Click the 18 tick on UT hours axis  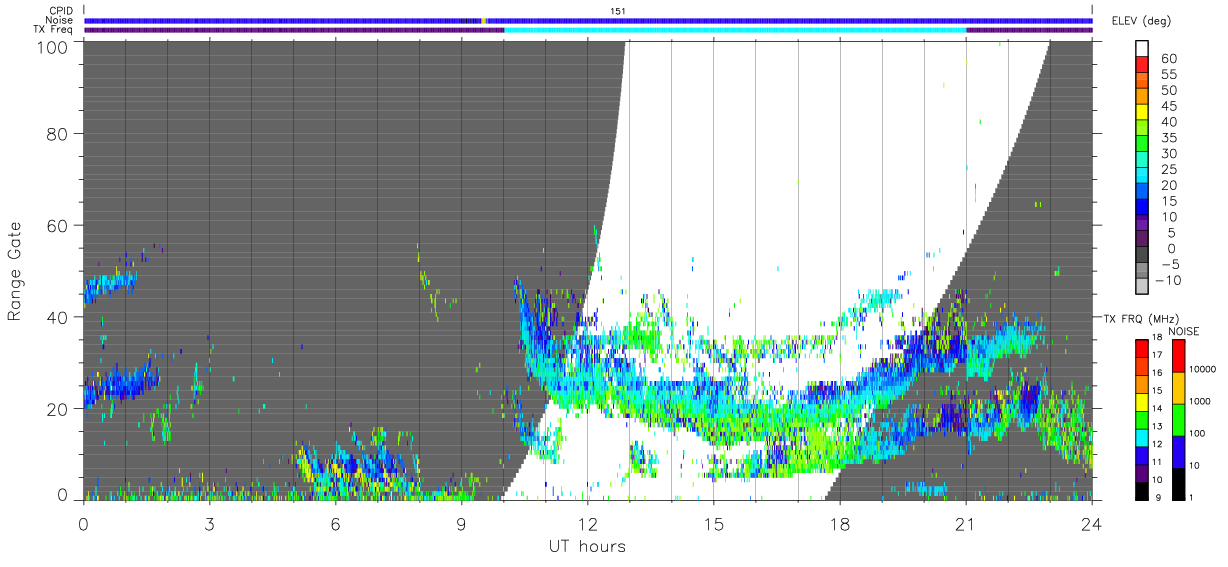pyautogui.click(x=839, y=523)
